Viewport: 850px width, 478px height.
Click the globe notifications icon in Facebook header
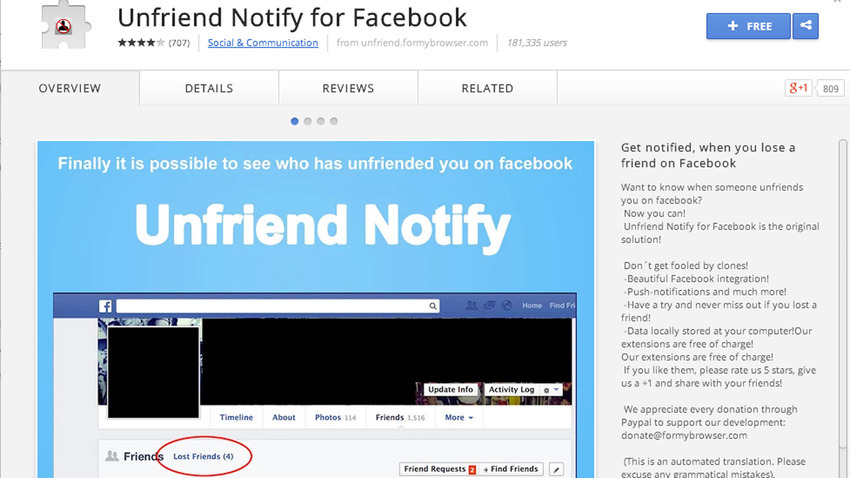[x=506, y=306]
